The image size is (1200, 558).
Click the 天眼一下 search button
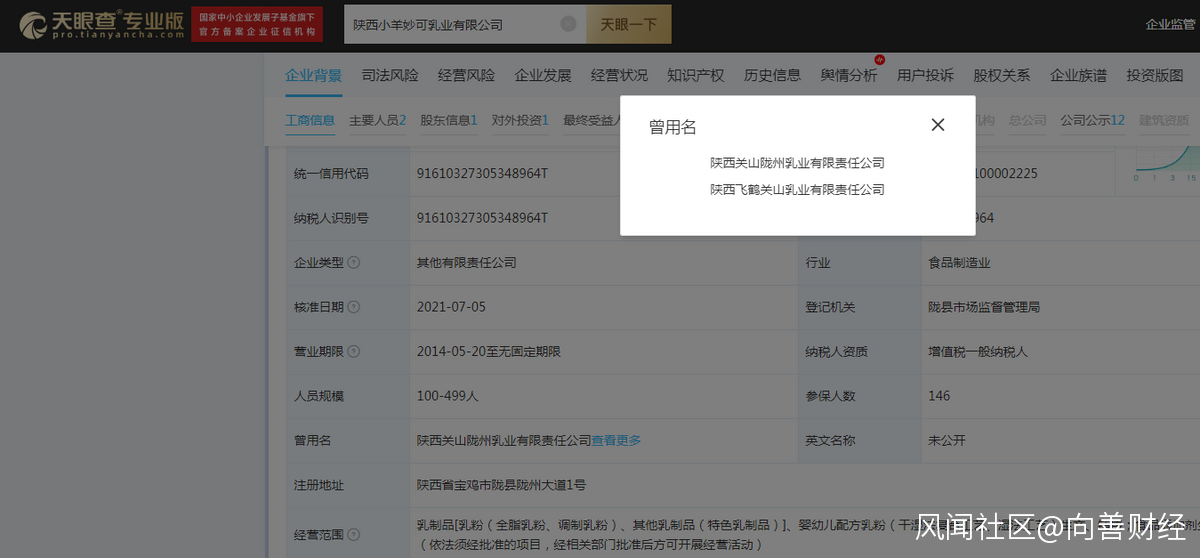628,24
